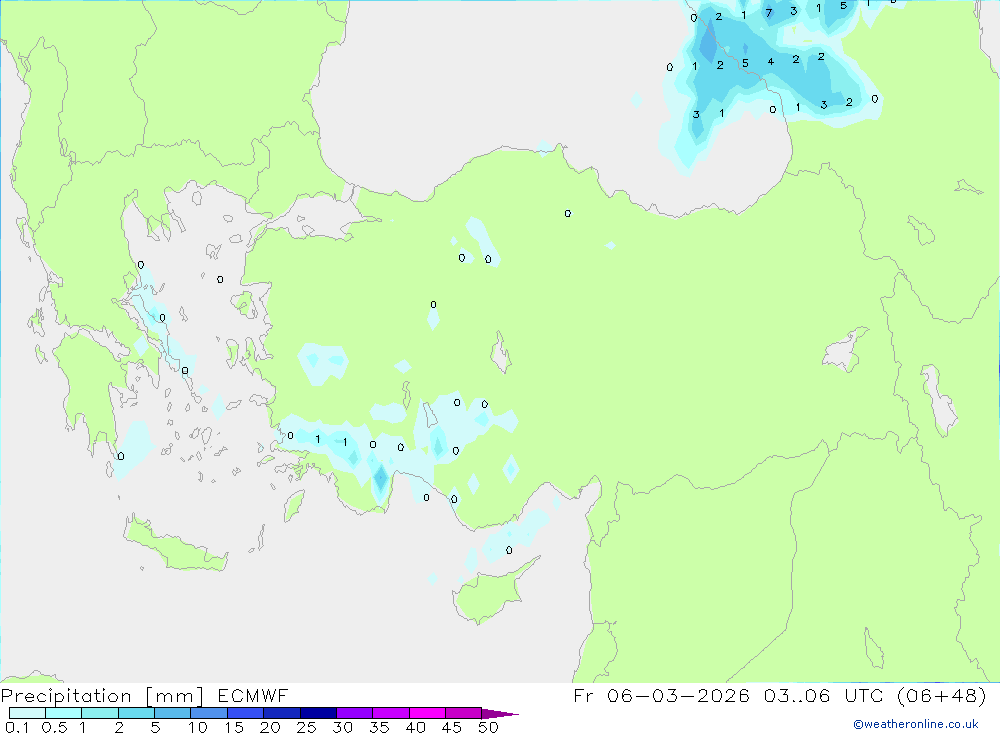This screenshot has width=1000, height=733.
Task: Click the 0.1–0.5 mm lightest cyan legend swatch
Action: click(27, 713)
